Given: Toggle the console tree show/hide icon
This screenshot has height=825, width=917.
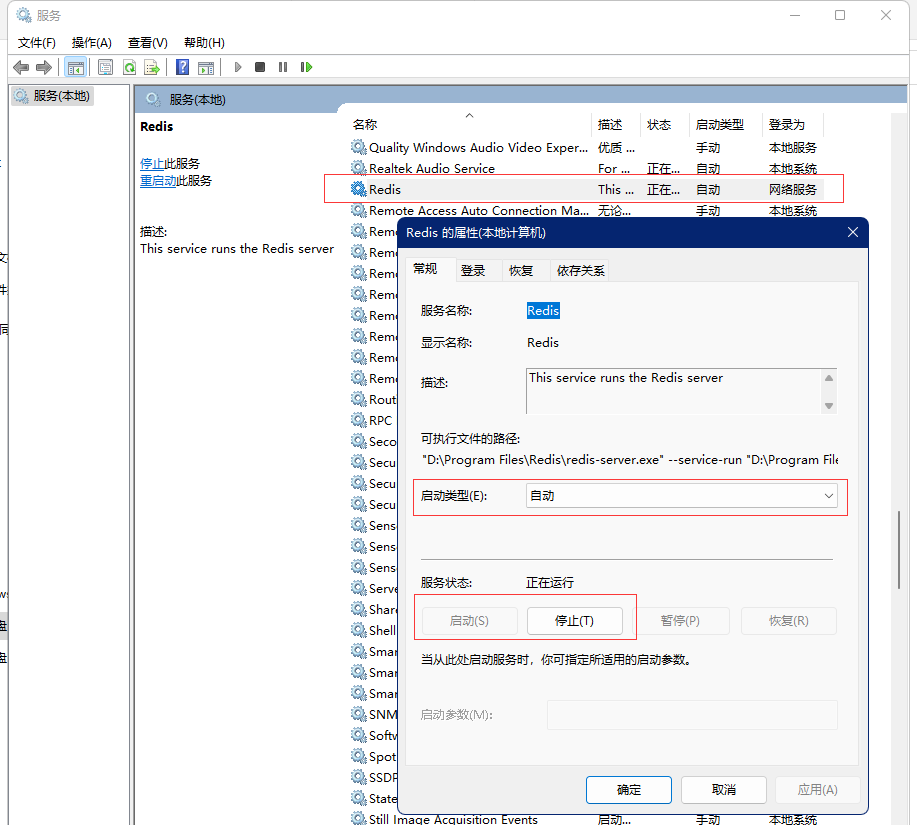Looking at the screenshot, I should 75,67.
